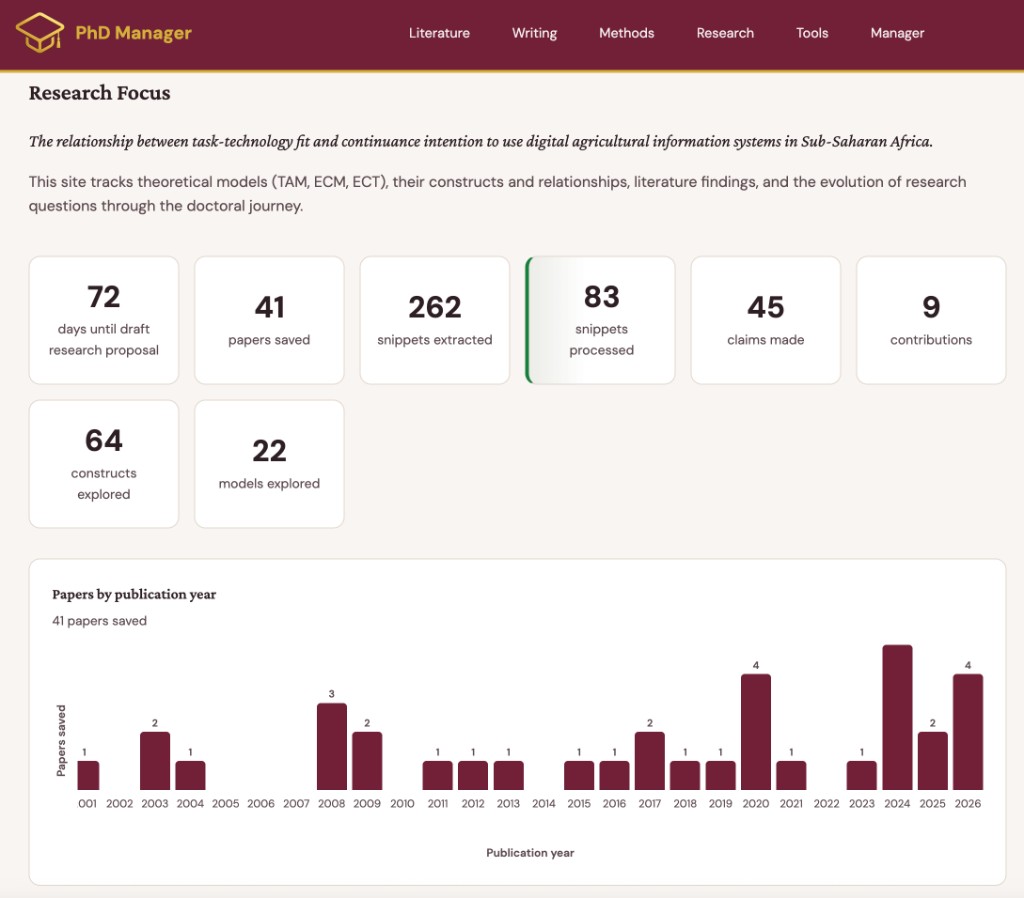Open the 45 claims made card

point(765,320)
